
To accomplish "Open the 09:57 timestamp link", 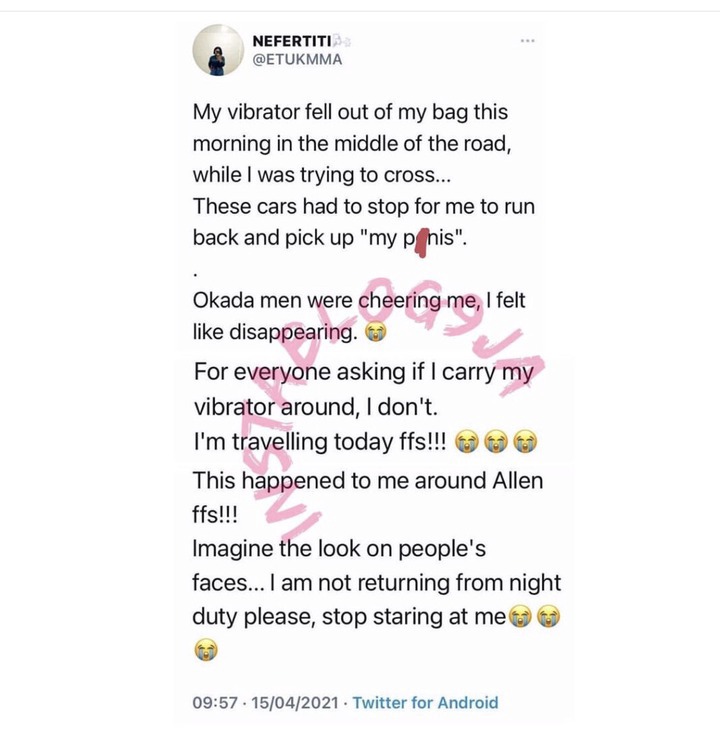I will coord(215,703).
